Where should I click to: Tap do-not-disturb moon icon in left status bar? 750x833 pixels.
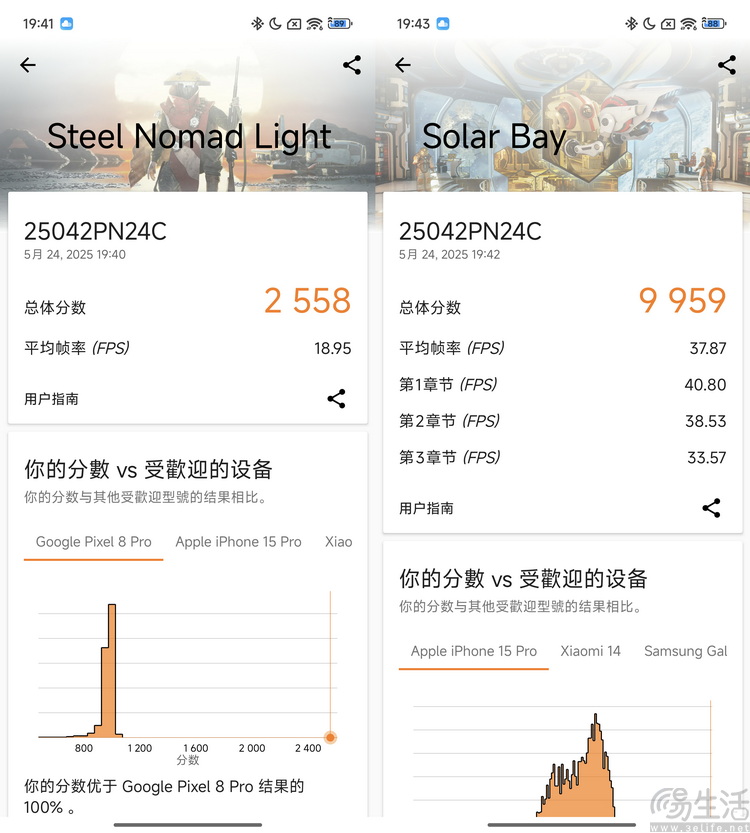coord(275,23)
